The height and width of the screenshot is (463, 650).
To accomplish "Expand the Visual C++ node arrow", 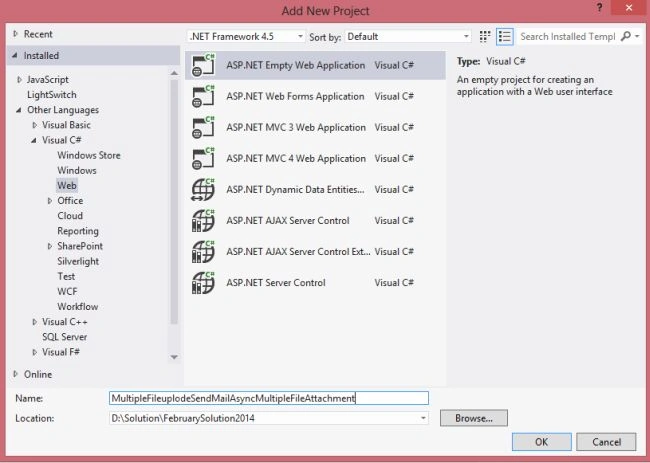I will click(x=34, y=322).
